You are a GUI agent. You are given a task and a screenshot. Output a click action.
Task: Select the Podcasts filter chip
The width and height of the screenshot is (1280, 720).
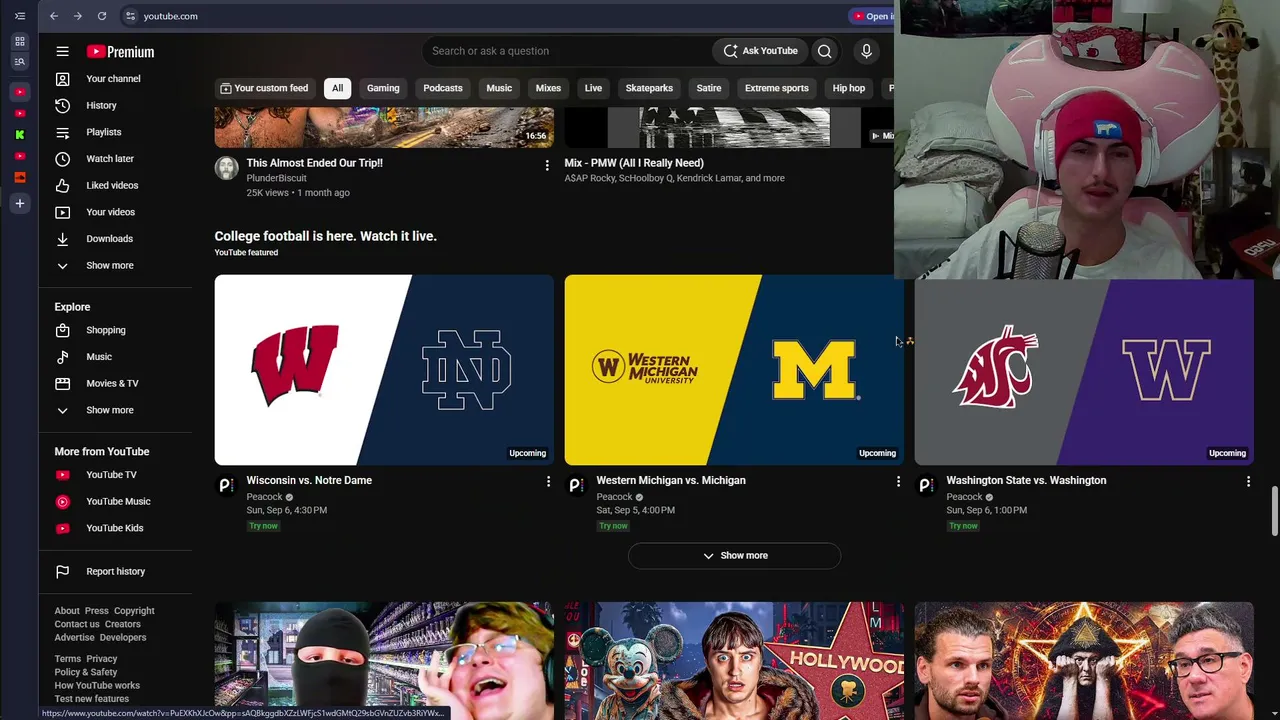(443, 88)
